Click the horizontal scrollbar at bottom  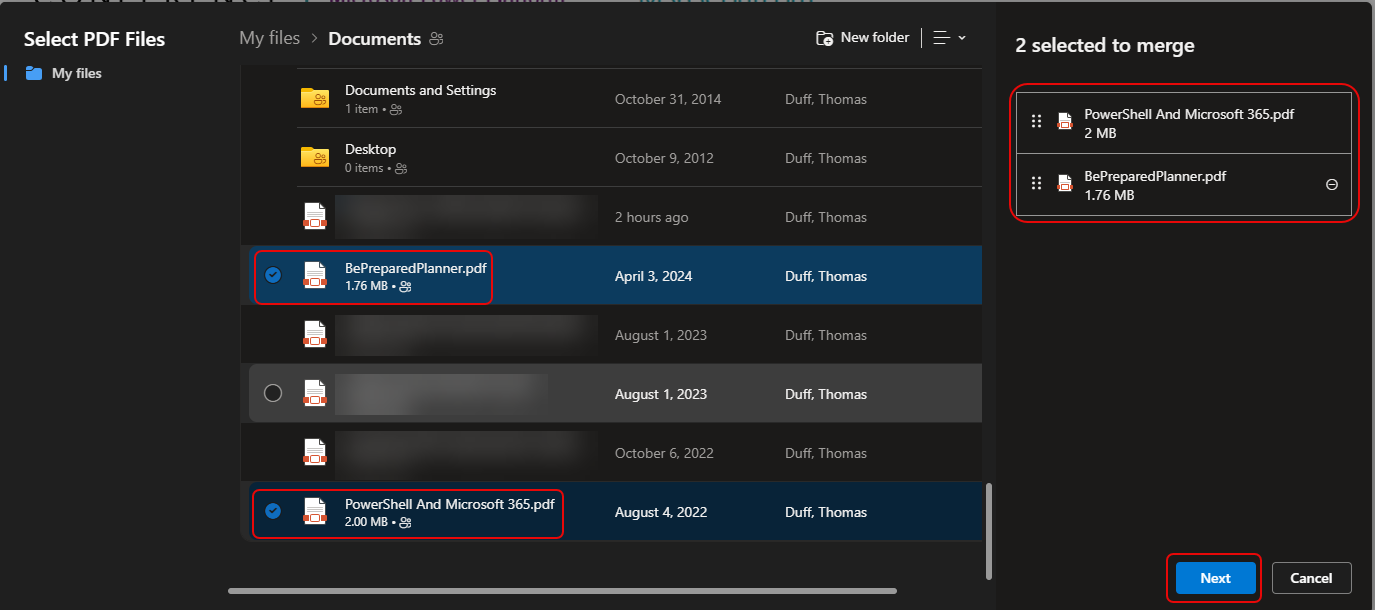tap(560, 591)
